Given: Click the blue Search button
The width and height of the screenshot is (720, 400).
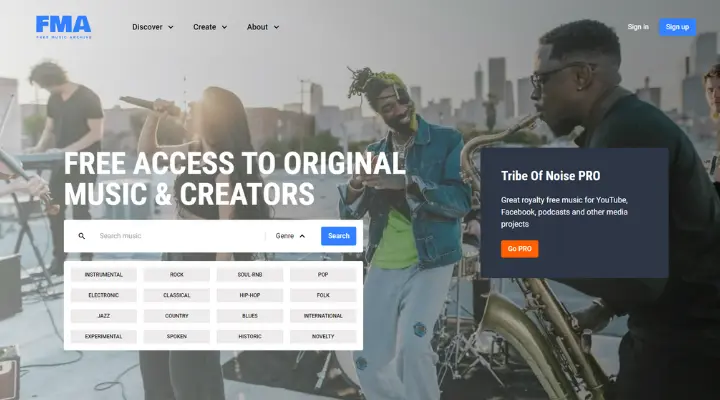Looking at the screenshot, I should (x=338, y=236).
